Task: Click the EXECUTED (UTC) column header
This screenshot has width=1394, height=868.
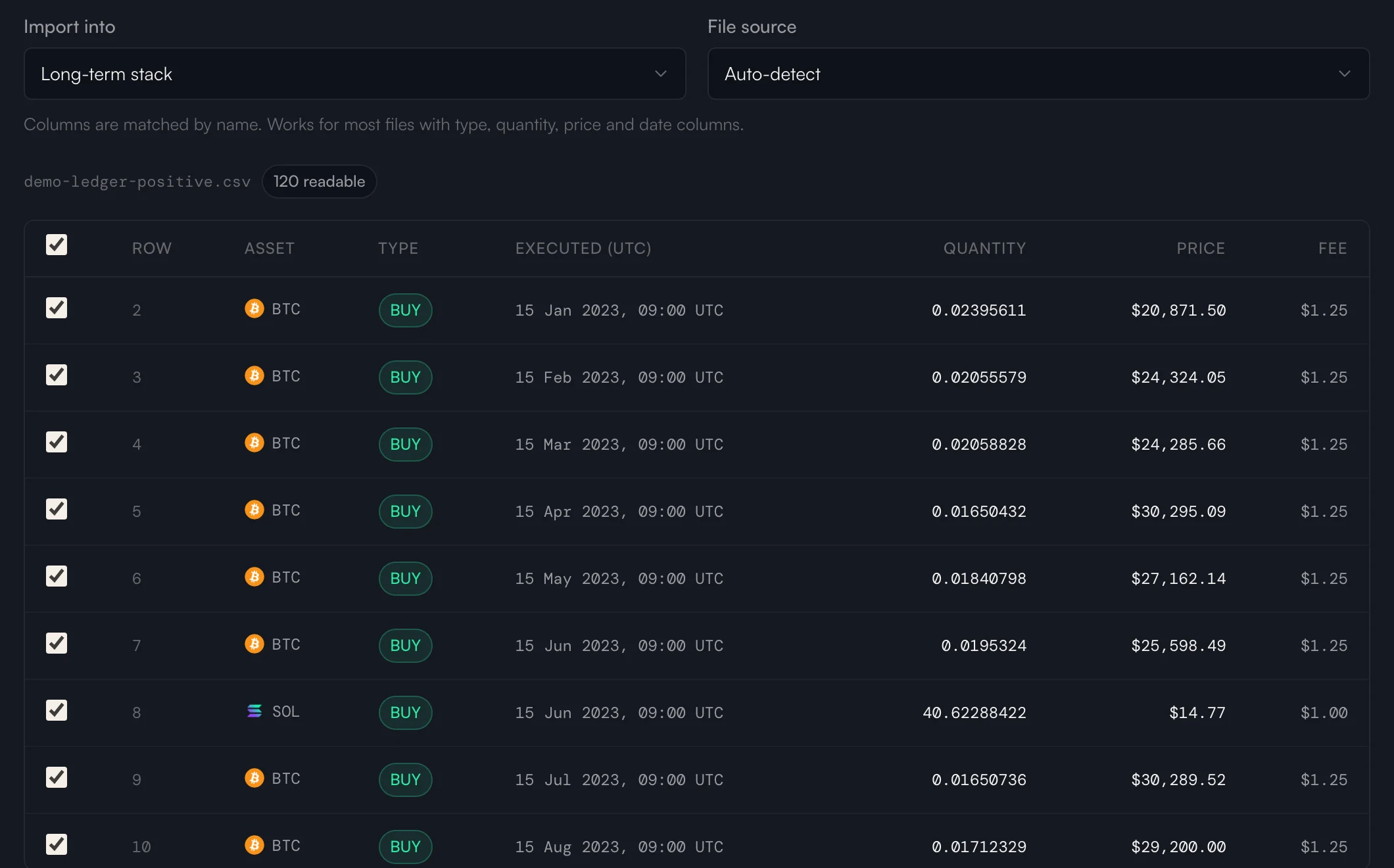Action: click(x=583, y=249)
